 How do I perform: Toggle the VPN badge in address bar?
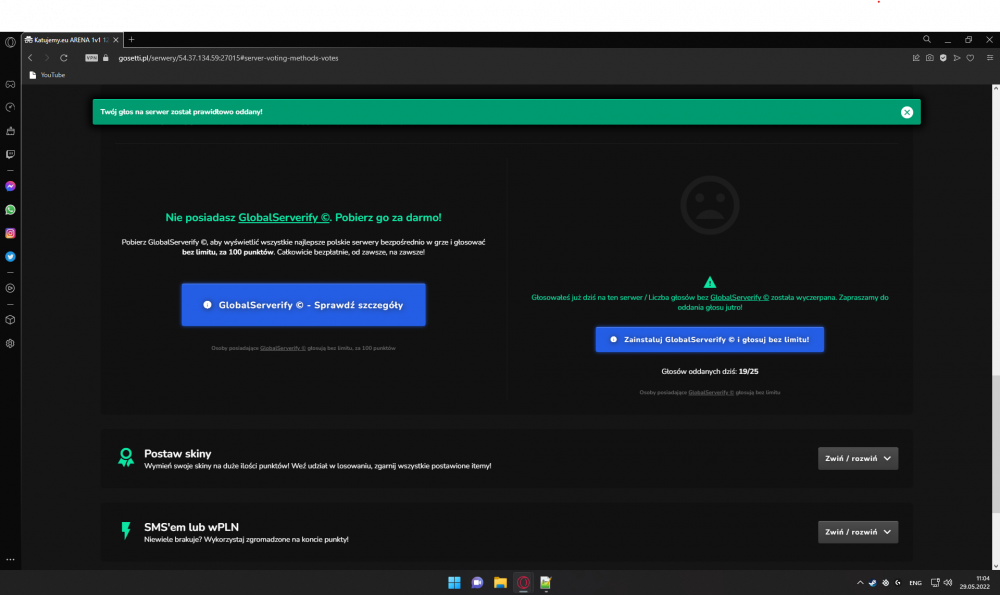92,57
